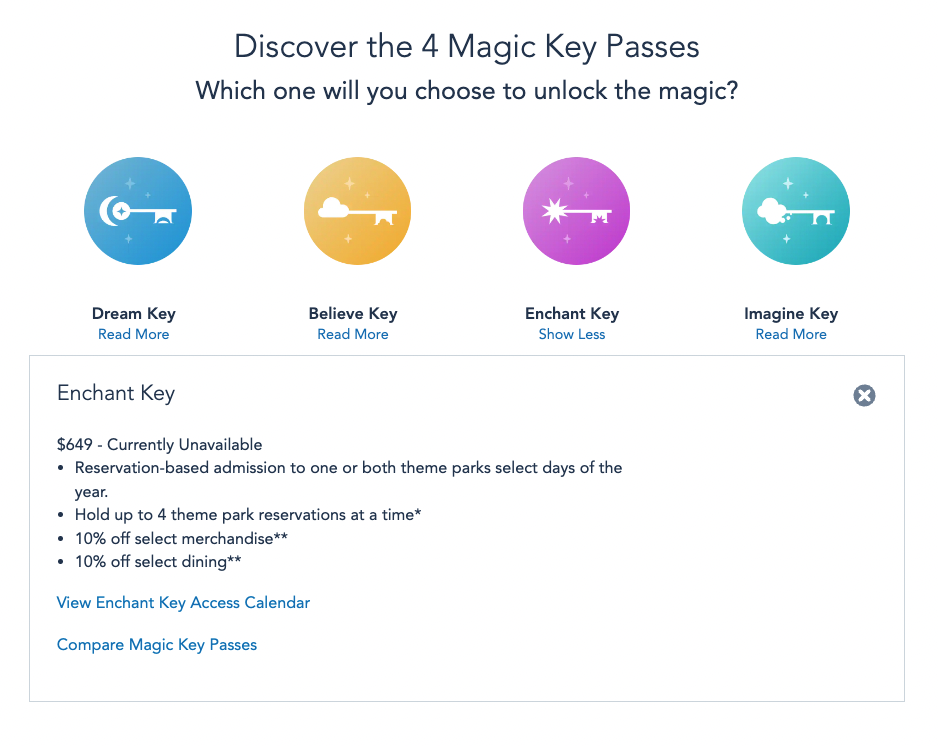Open Compare Magic Key Passes link

157,645
